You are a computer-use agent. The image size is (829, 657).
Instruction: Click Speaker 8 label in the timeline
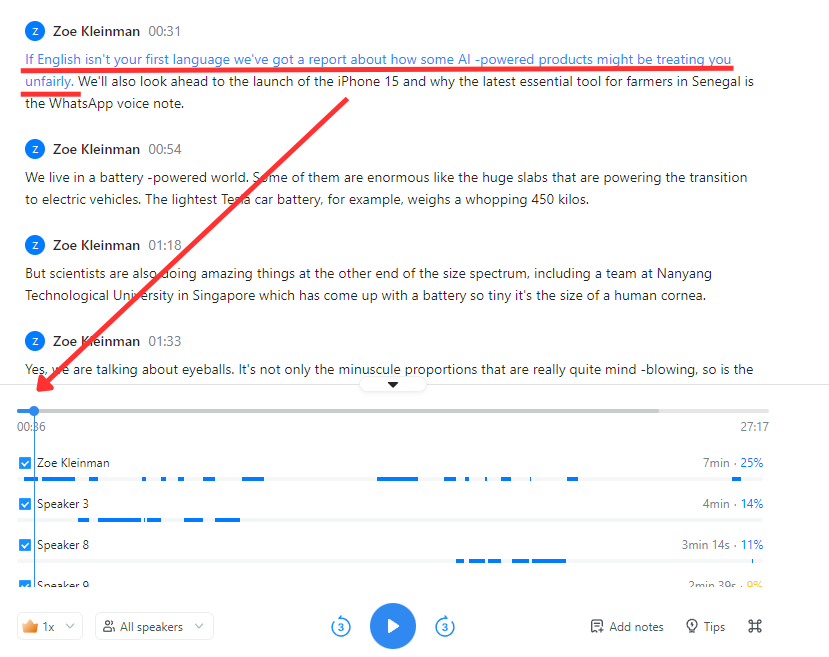click(x=63, y=545)
